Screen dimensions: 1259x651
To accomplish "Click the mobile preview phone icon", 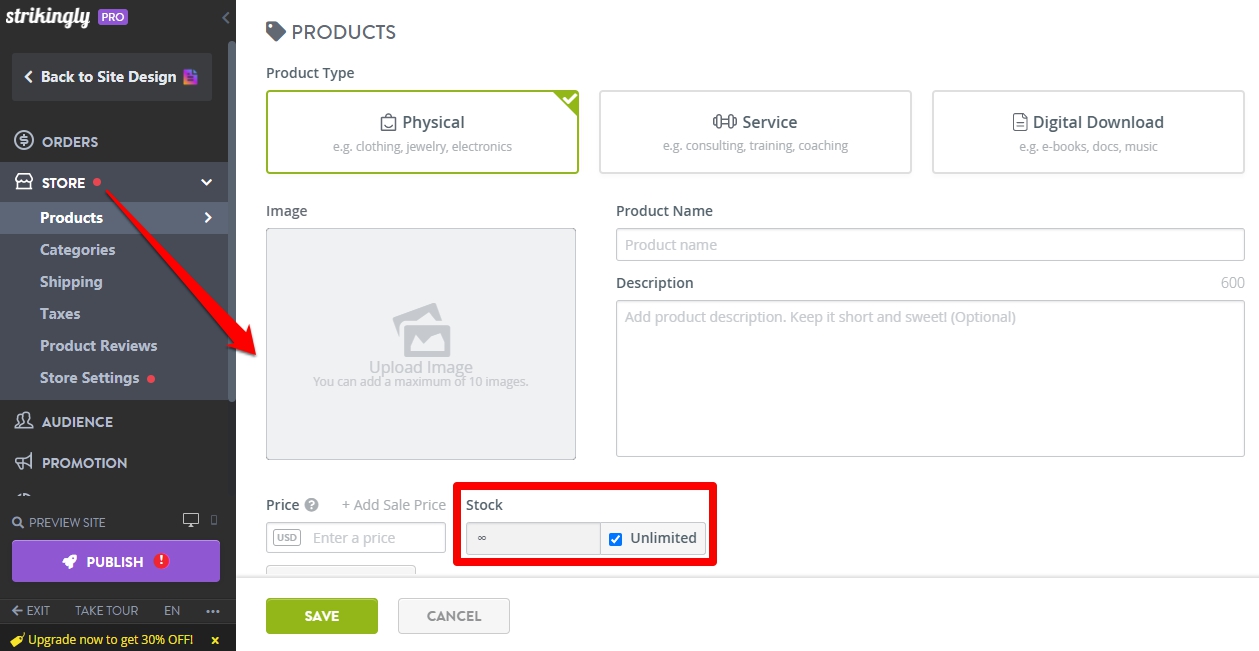I will pyautogui.click(x=214, y=520).
